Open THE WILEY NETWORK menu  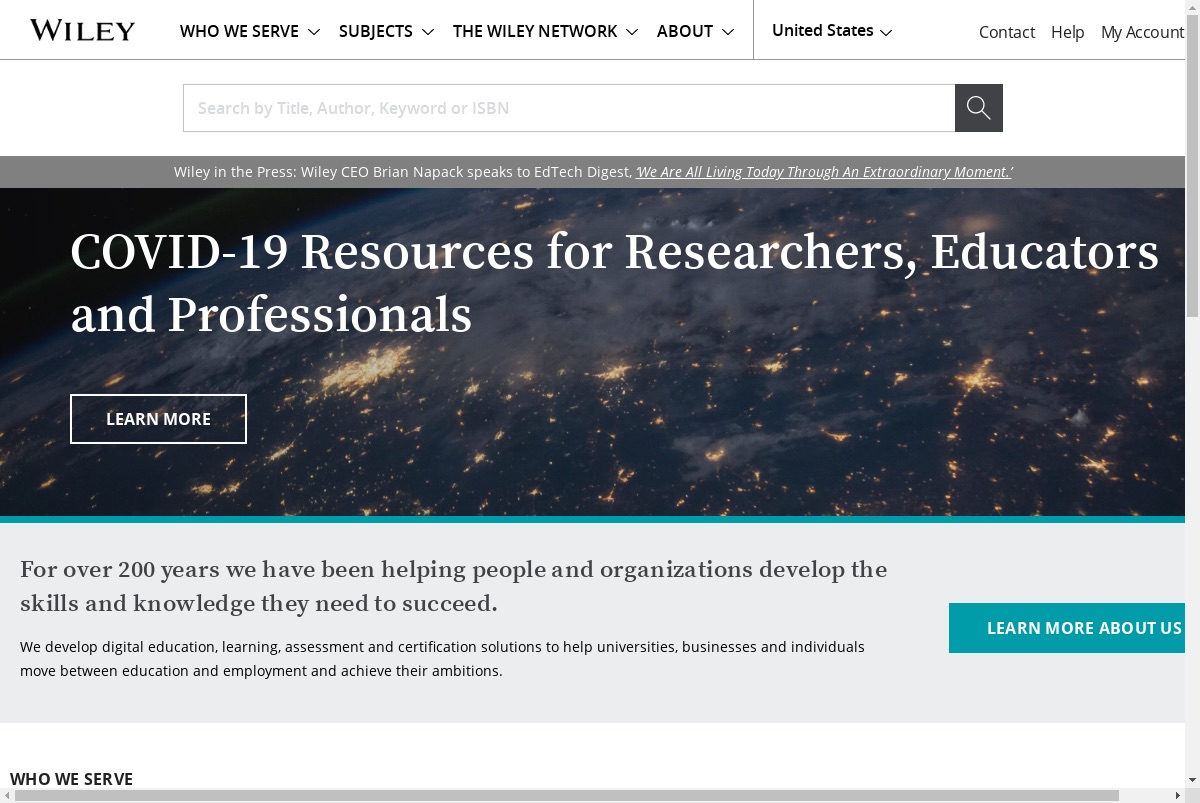point(546,31)
